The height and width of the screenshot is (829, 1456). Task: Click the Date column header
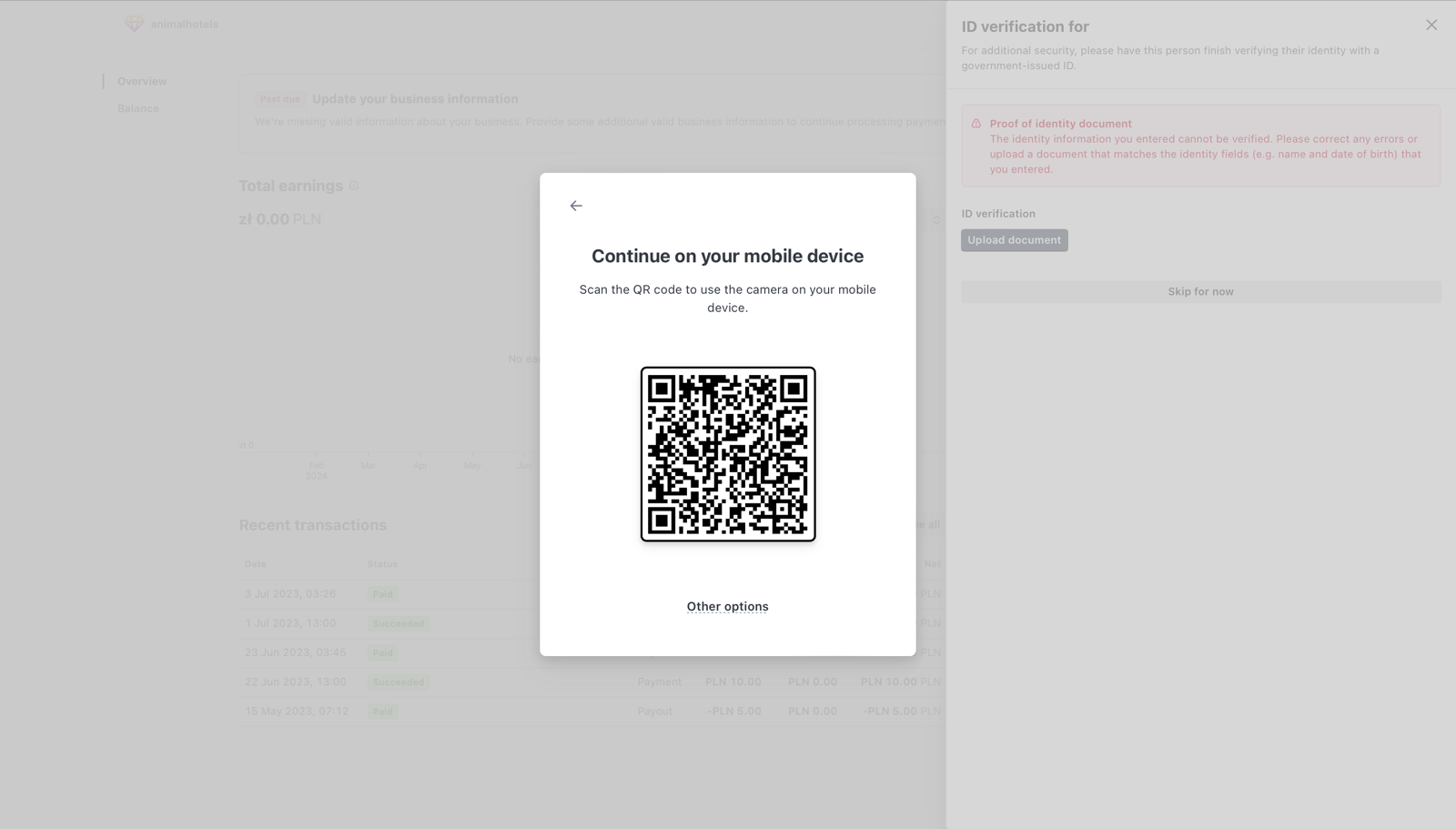point(255,564)
